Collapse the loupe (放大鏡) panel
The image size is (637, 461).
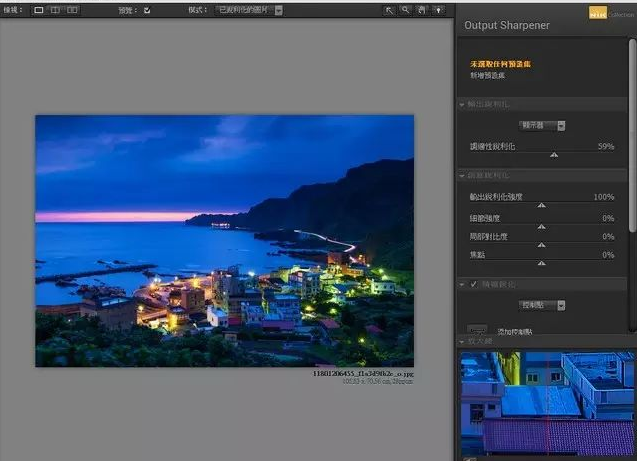(462, 343)
